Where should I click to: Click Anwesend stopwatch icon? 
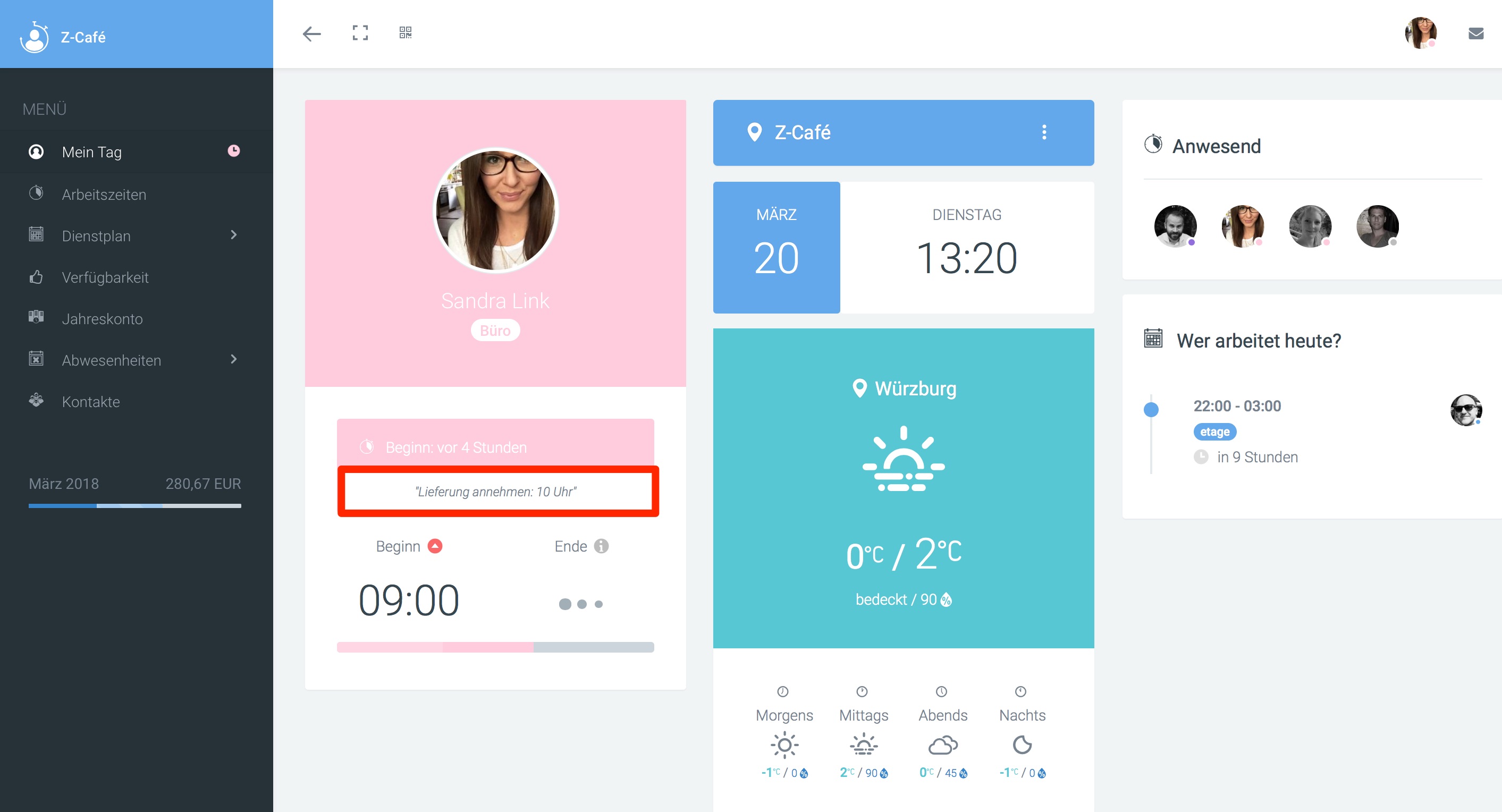1153,144
